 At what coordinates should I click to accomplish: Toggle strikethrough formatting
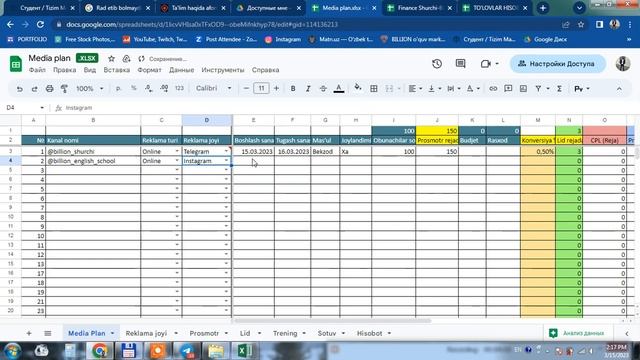323,89
